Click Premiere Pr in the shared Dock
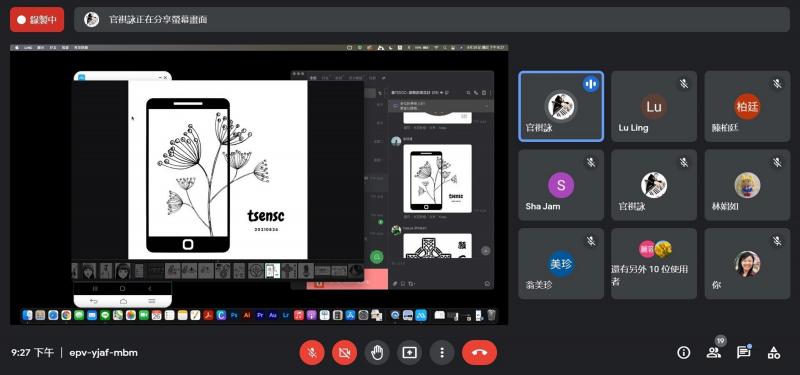This screenshot has height=375, width=800. coord(260,315)
